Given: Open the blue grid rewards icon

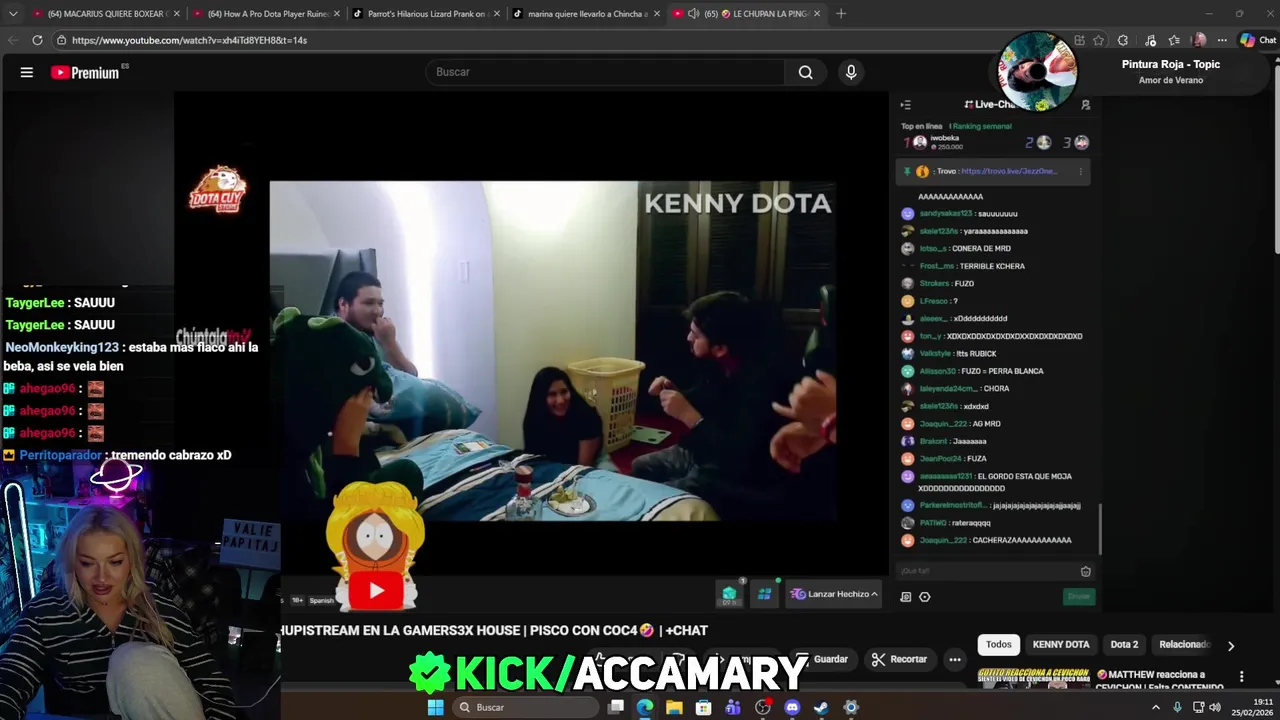Looking at the screenshot, I should 764,594.
